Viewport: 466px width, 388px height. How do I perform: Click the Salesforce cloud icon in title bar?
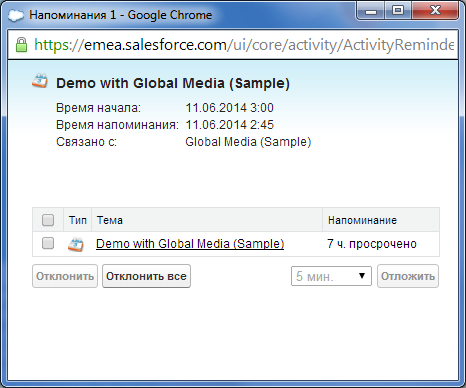point(16,15)
